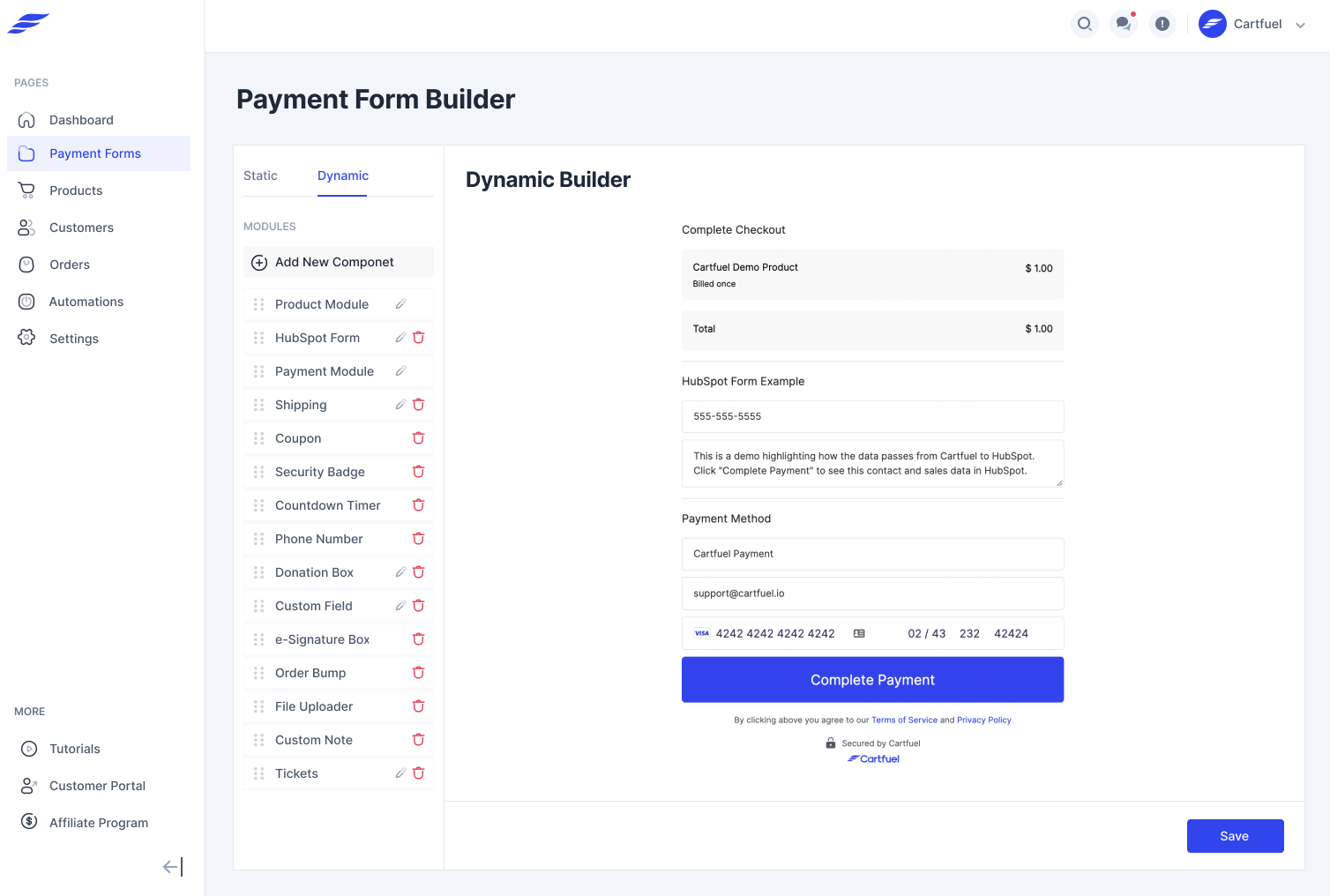Screen dimensions: 1330x896
Task: Click the support email input field
Action: coord(872,594)
